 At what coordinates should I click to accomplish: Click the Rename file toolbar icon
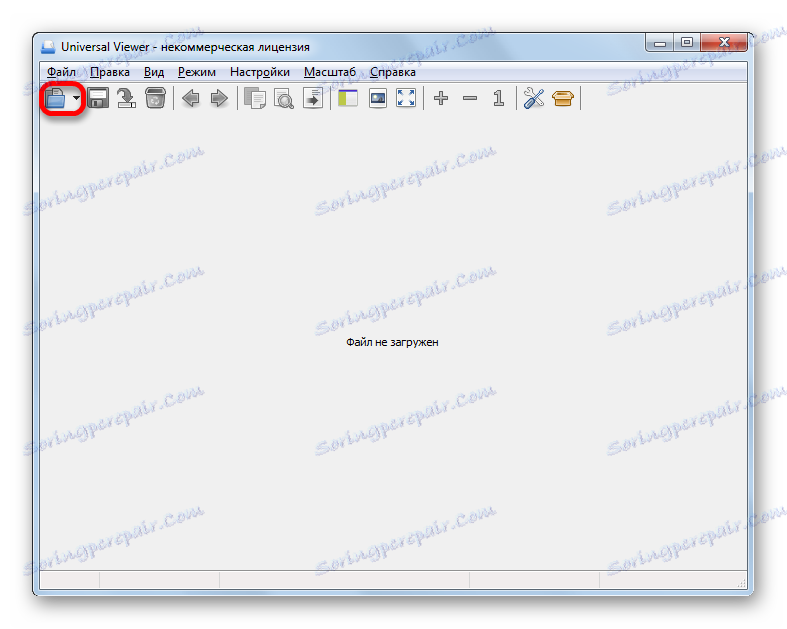pos(126,98)
